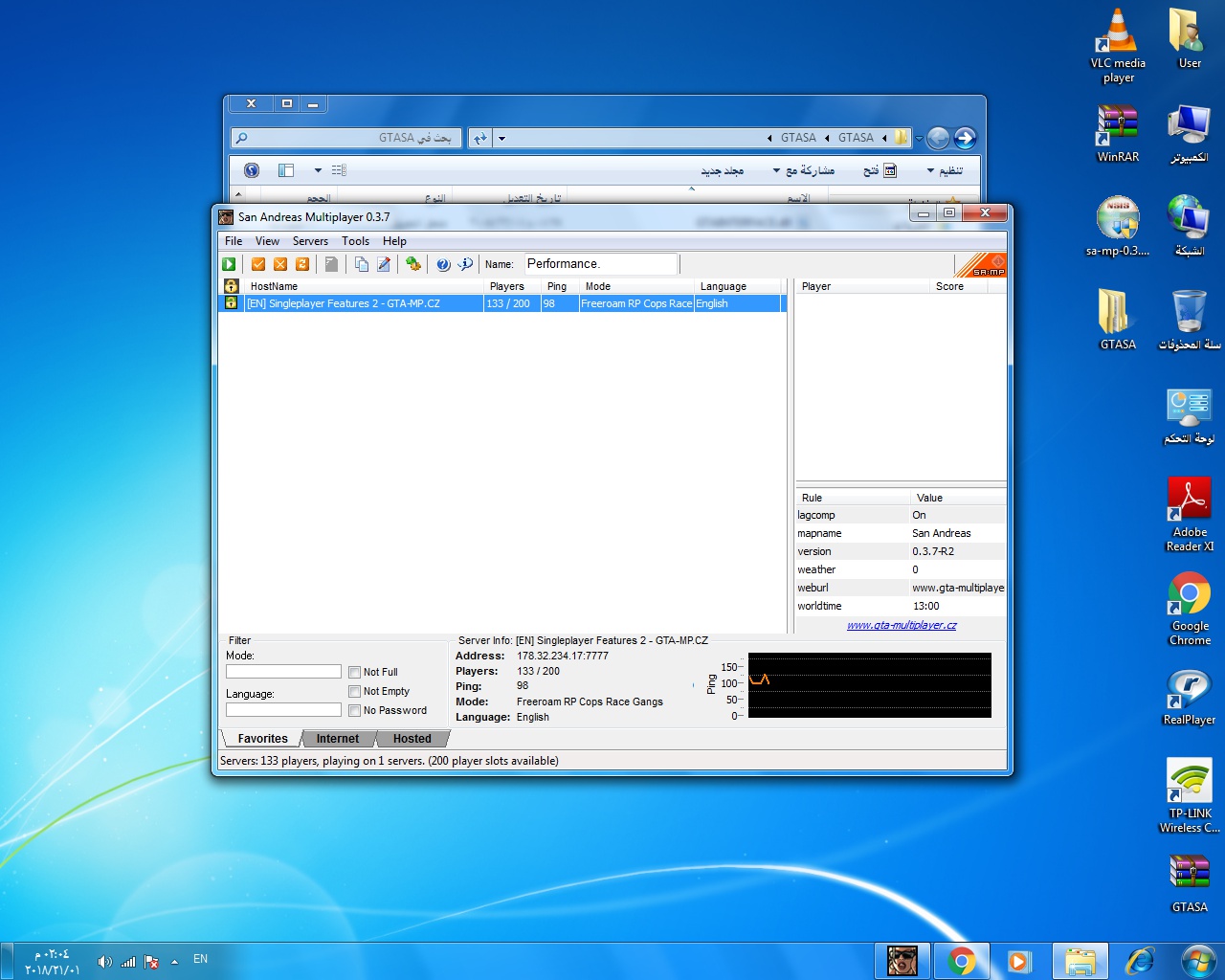
Task: Click the volume speaker tray icon
Action: tap(105, 962)
